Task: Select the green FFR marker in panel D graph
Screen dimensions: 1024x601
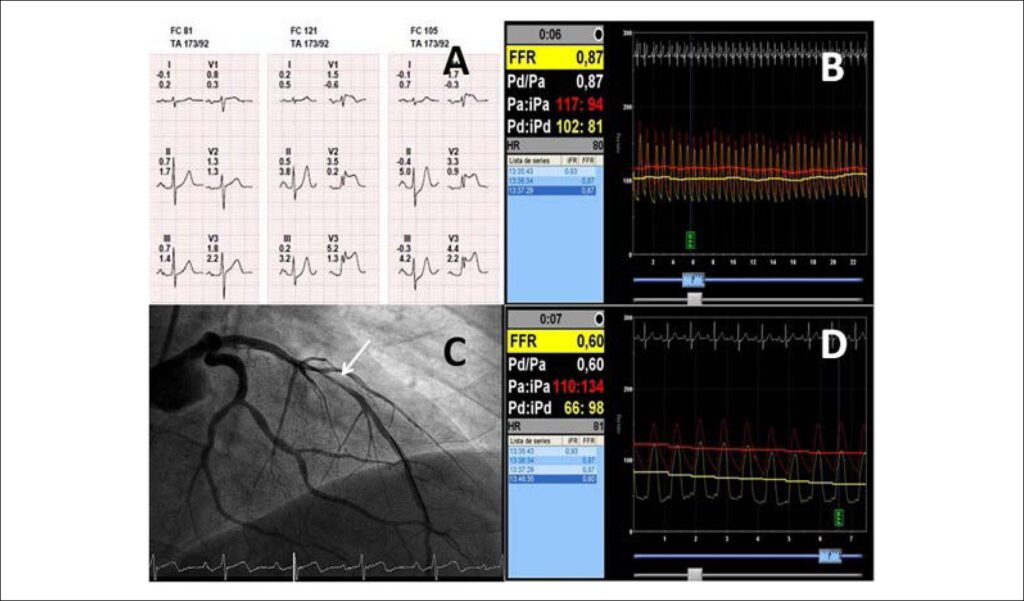Action: [839, 518]
